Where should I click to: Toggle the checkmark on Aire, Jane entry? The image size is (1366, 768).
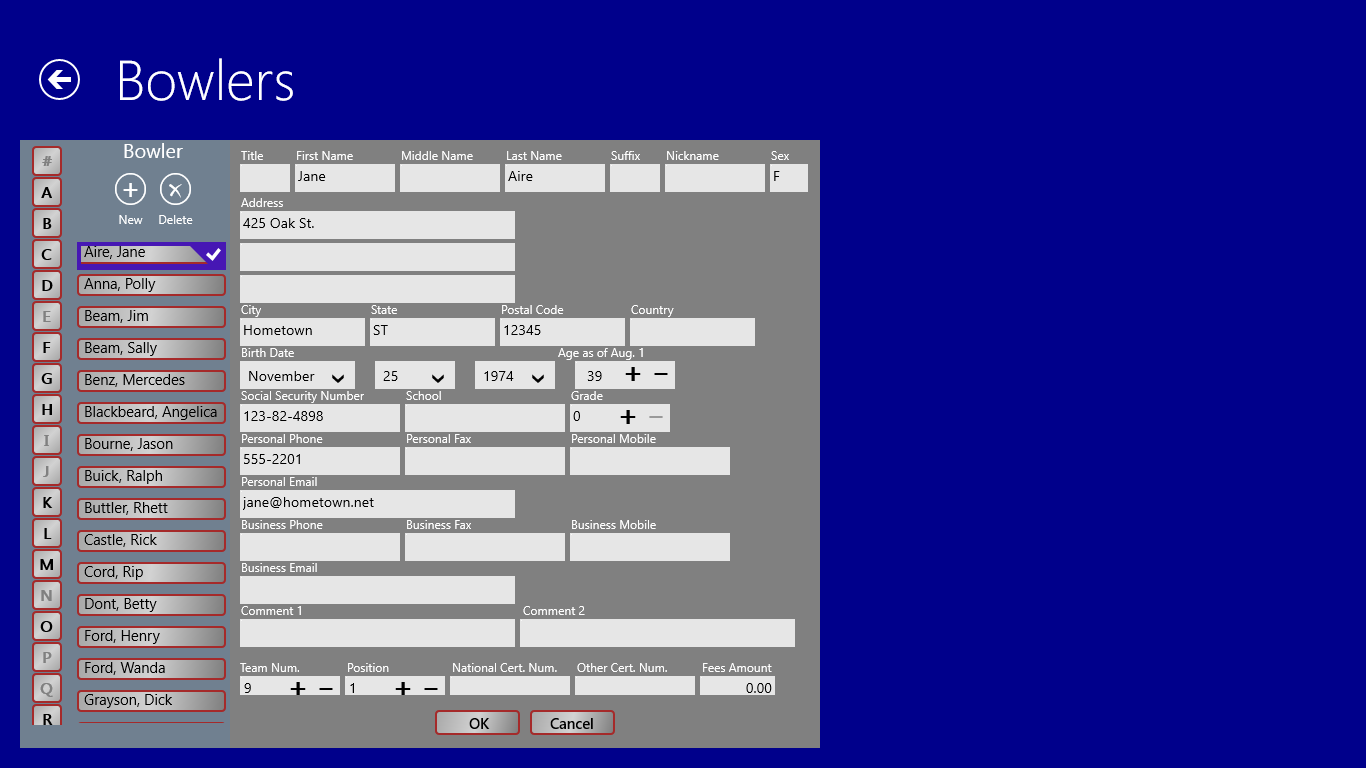pyautogui.click(x=213, y=254)
